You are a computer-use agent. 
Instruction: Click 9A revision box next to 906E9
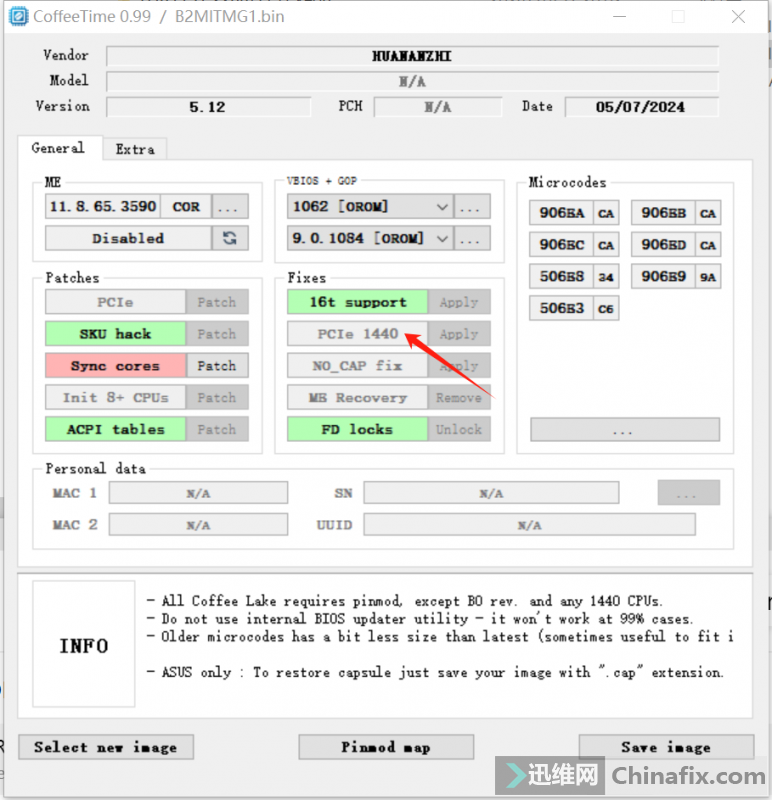pyautogui.click(x=708, y=277)
